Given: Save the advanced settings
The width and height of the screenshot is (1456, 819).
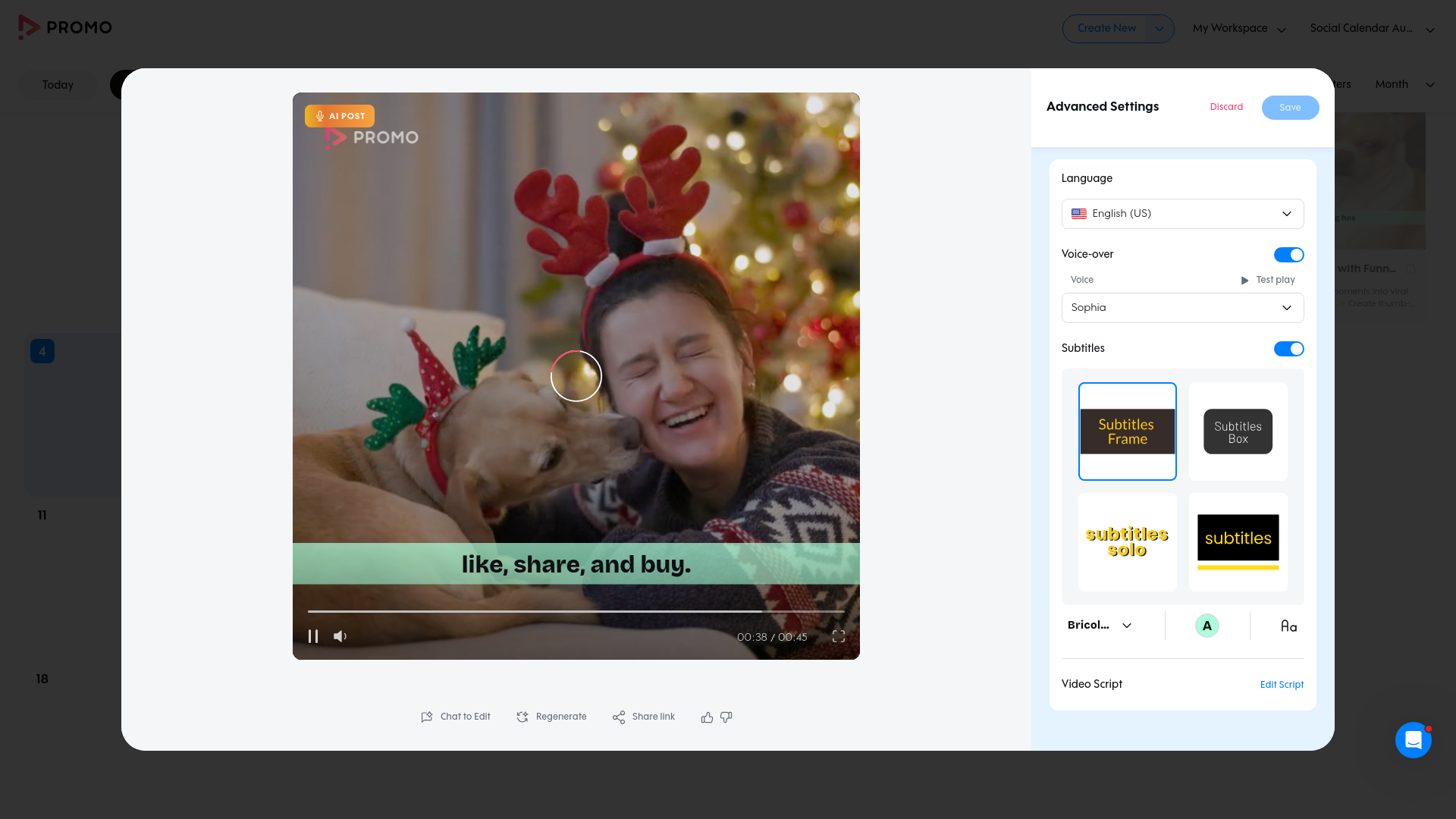Looking at the screenshot, I should [x=1290, y=108].
